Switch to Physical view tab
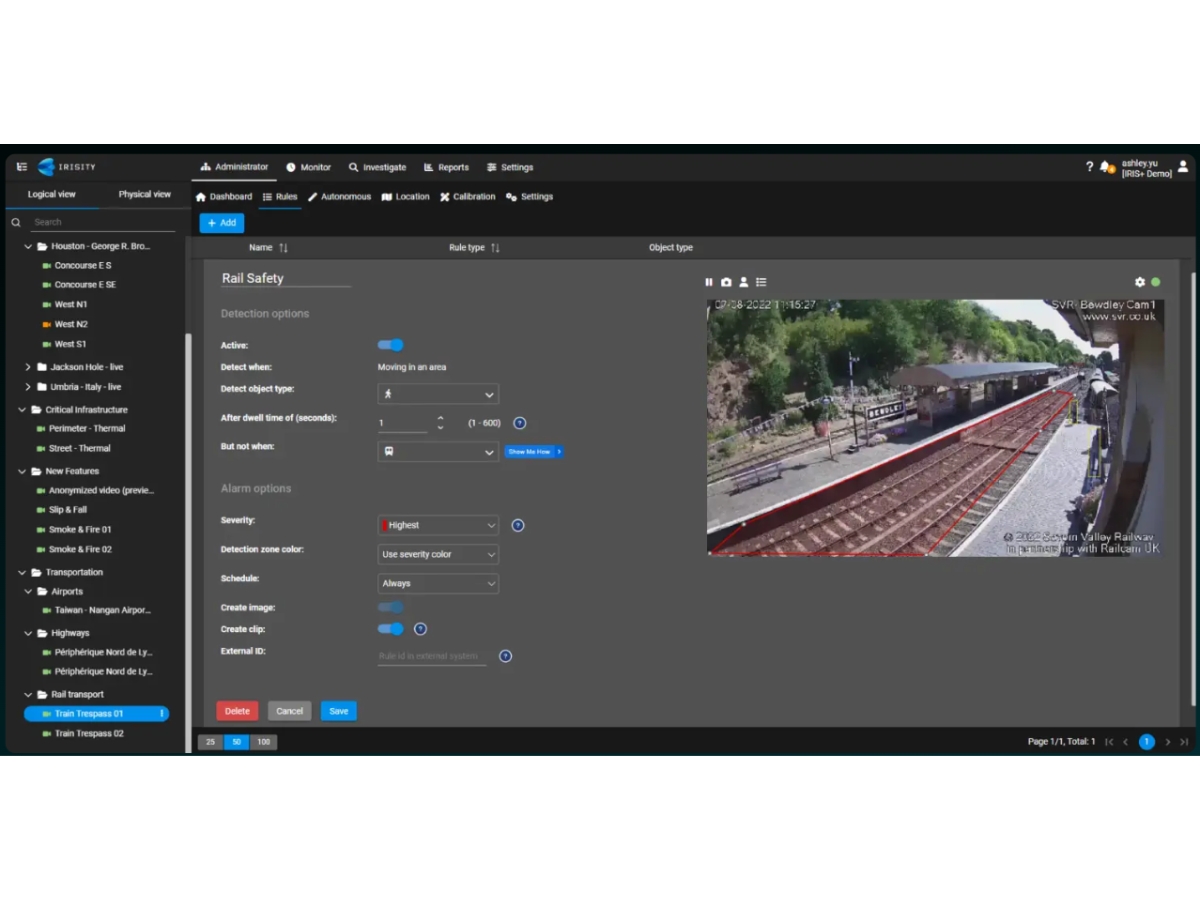The height and width of the screenshot is (900, 1200). [x=144, y=194]
